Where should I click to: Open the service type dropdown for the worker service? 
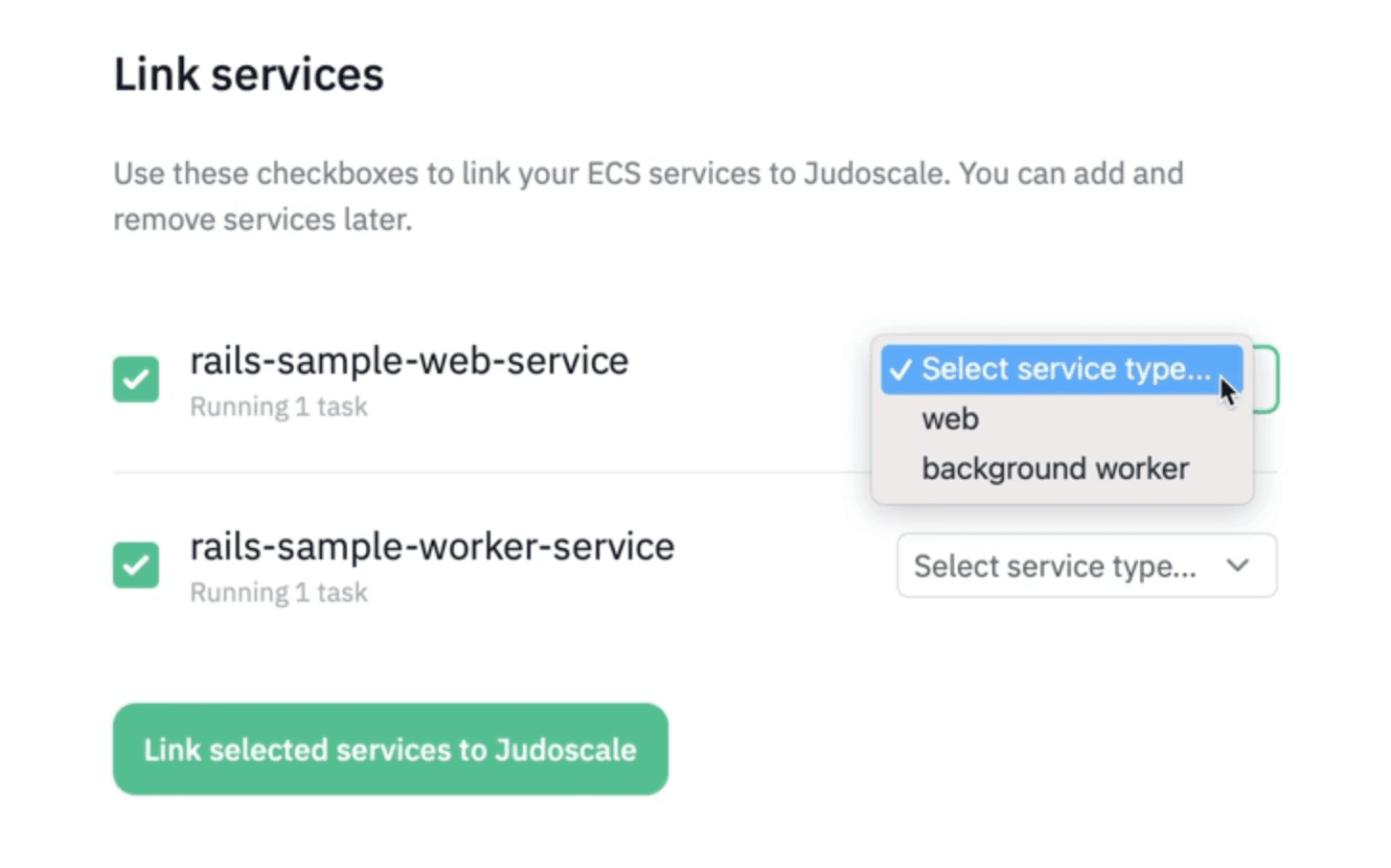tap(1086, 565)
